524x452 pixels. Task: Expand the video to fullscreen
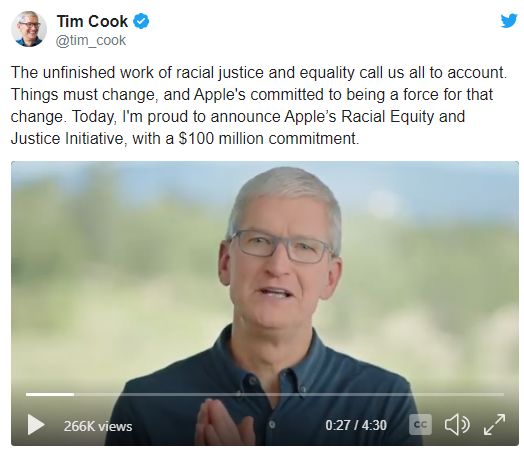pyautogui.click(x=494, y=425)
